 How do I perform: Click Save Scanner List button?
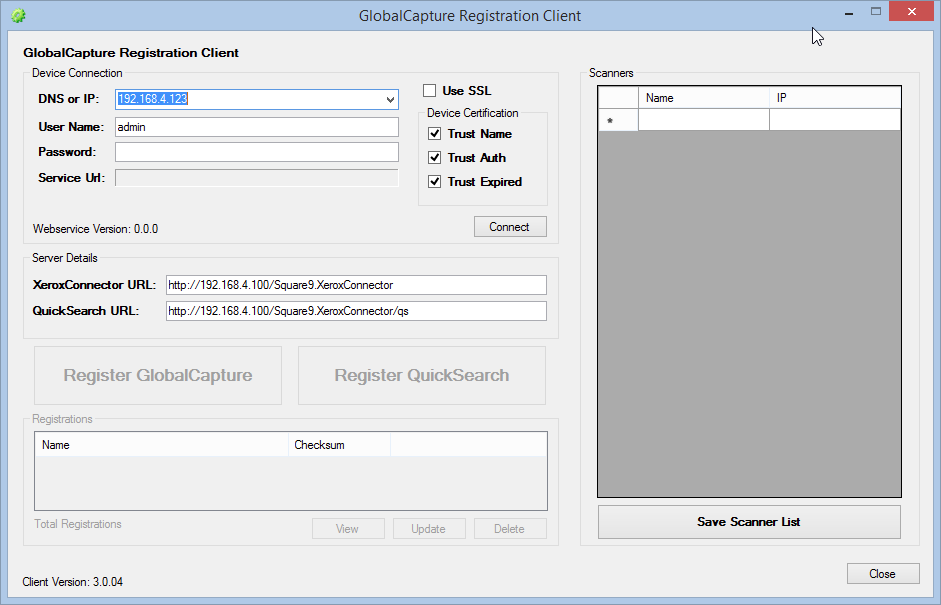pyautogui.click(x=749, y=522)
